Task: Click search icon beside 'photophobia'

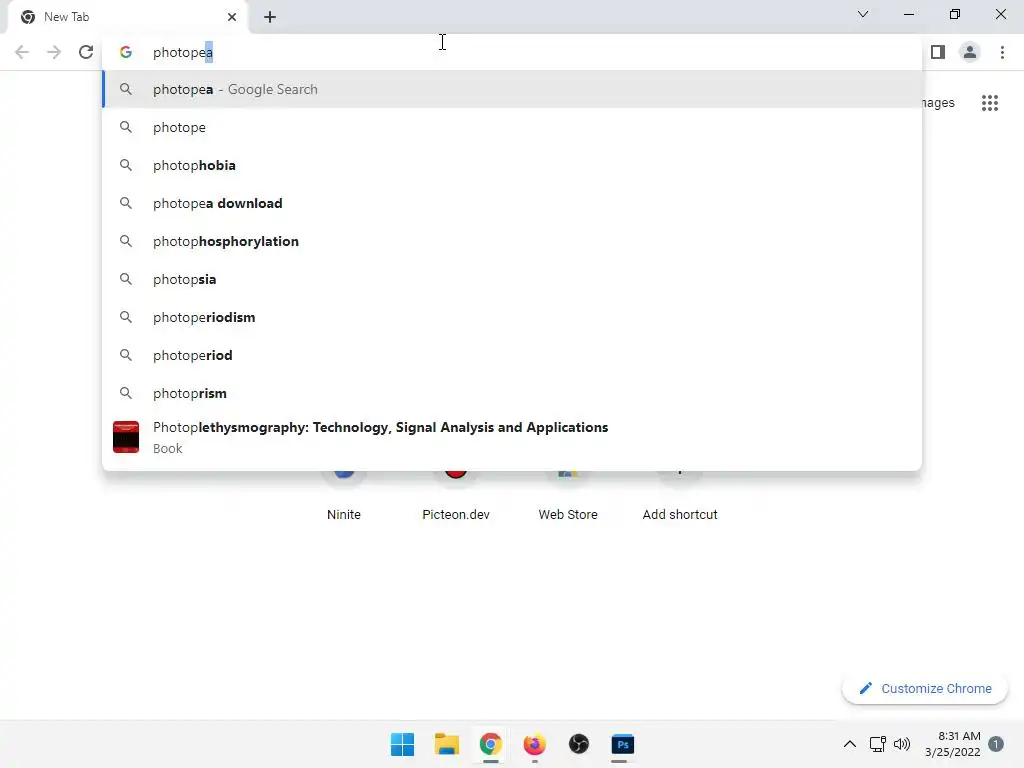Action: (x=126, y=165)
